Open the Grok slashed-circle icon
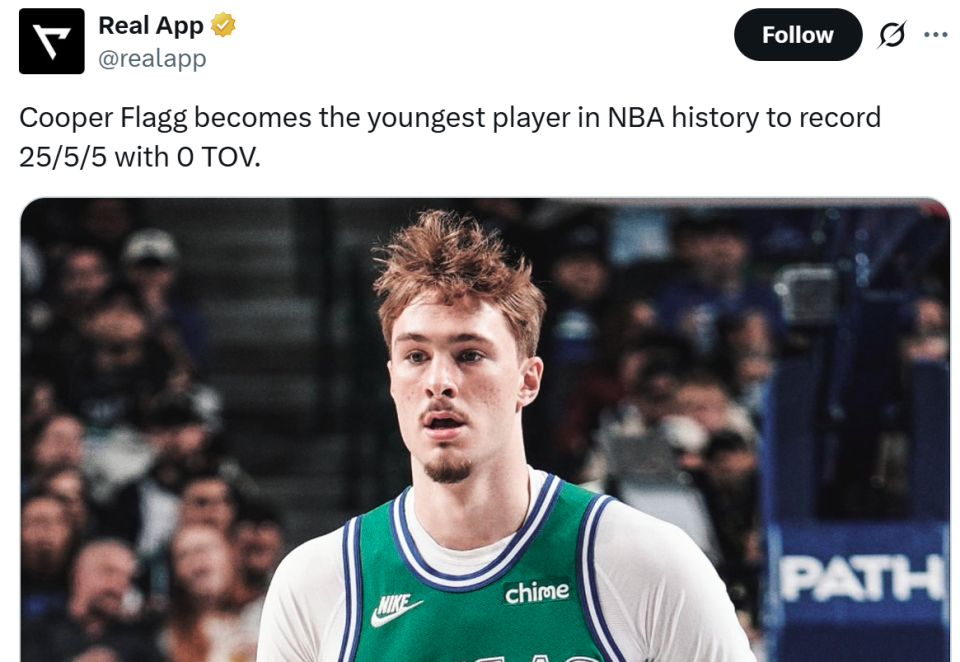Screen dimensions: 960x662 coord(891,35)
